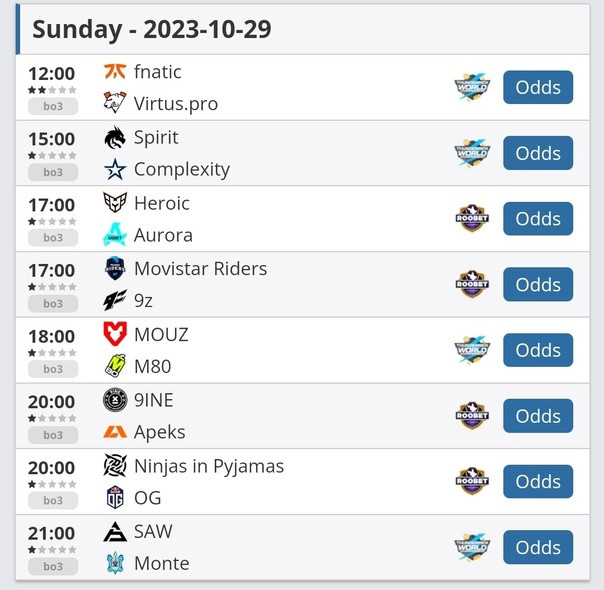Open Thunderpick World icon for fnatic match

coord(472,87)
